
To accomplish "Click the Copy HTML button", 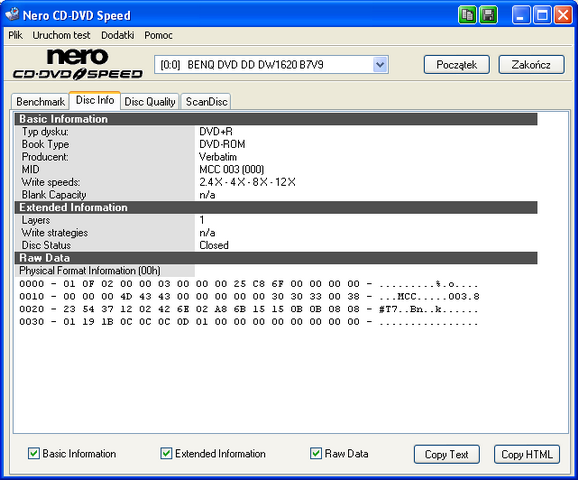I will [x=527, y=454].
